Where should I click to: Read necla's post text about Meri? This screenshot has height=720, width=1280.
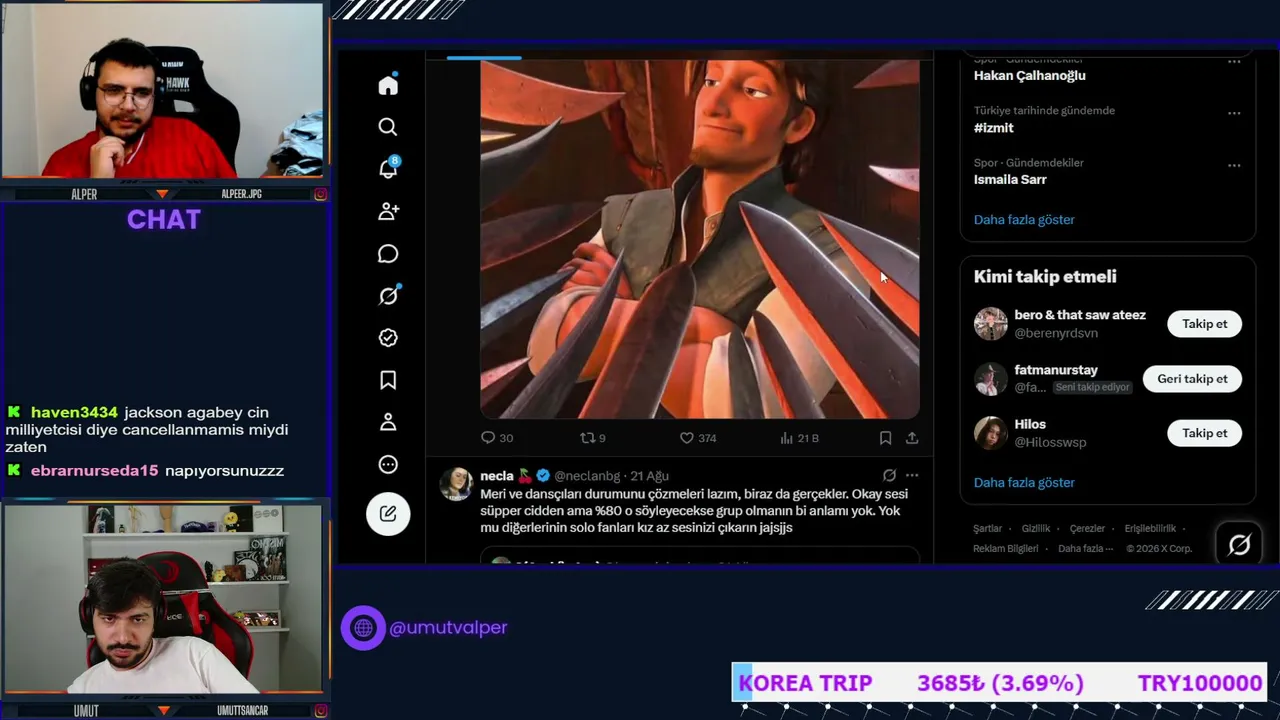694,511
